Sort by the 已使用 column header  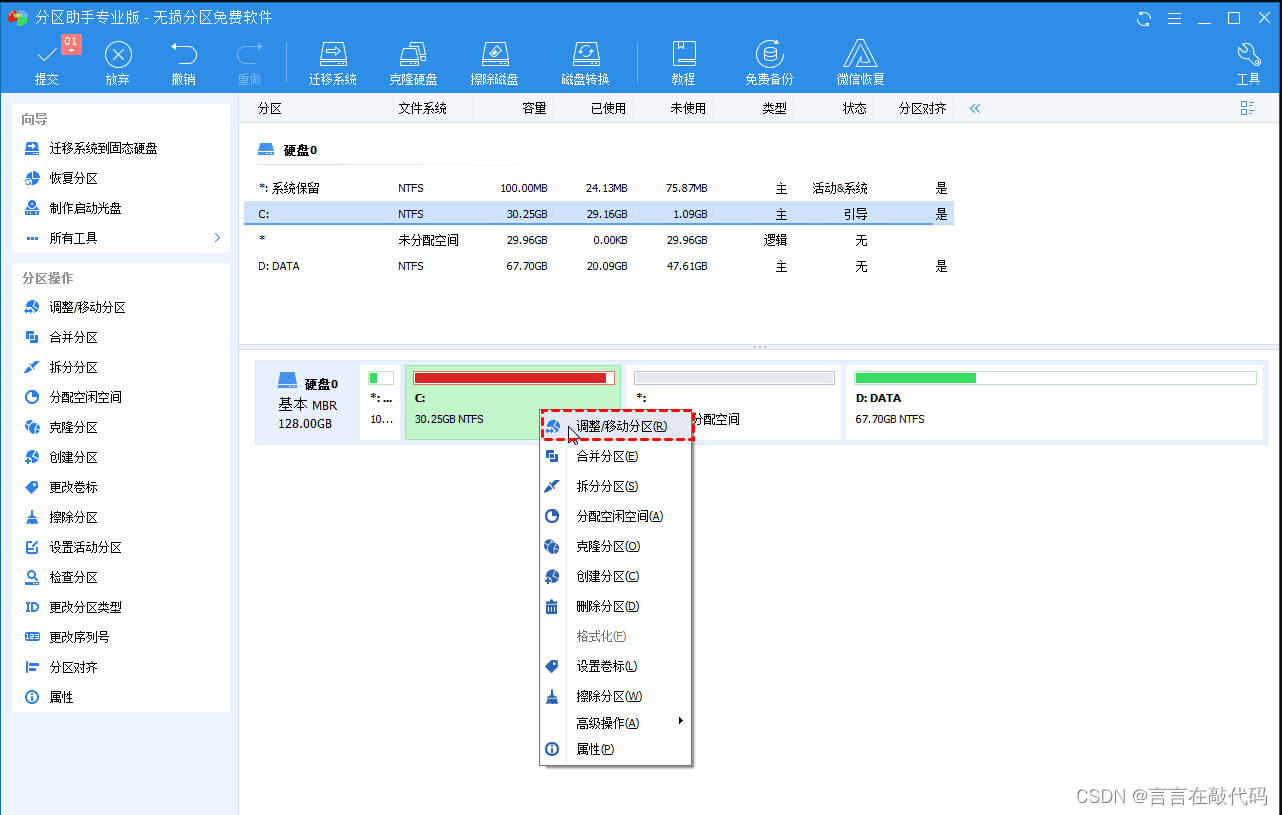[608, 108]
